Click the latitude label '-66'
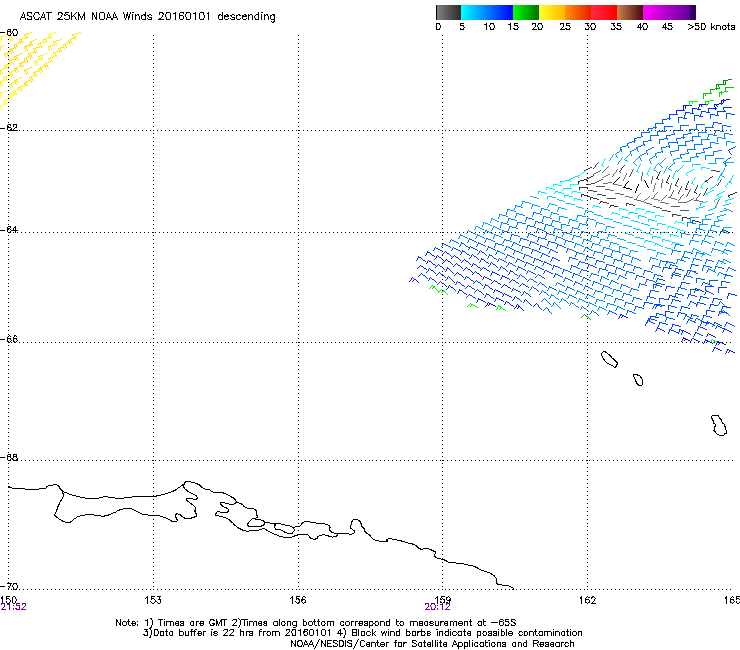 click(10, 339)
